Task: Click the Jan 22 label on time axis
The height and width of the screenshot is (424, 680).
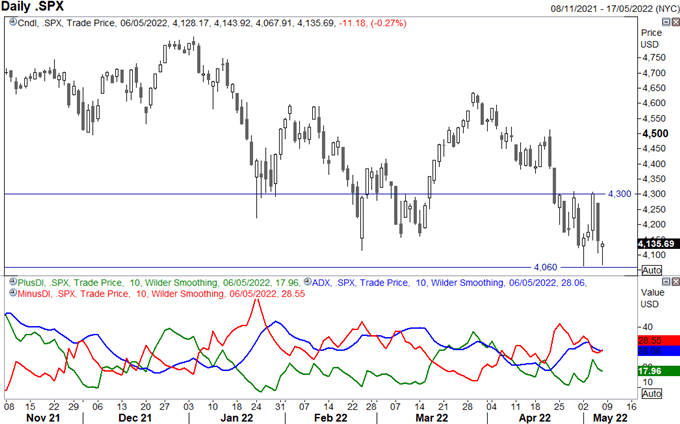Action: [x=237, y=417]
